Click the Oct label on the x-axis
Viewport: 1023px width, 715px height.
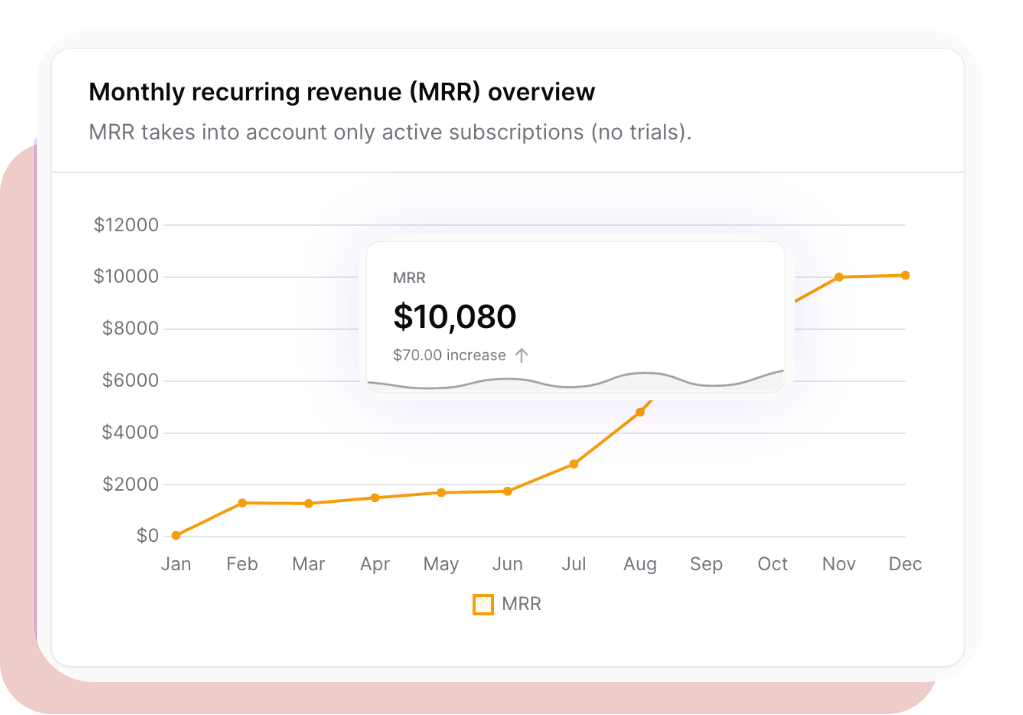pyautogui.click(x=772, y=564)
